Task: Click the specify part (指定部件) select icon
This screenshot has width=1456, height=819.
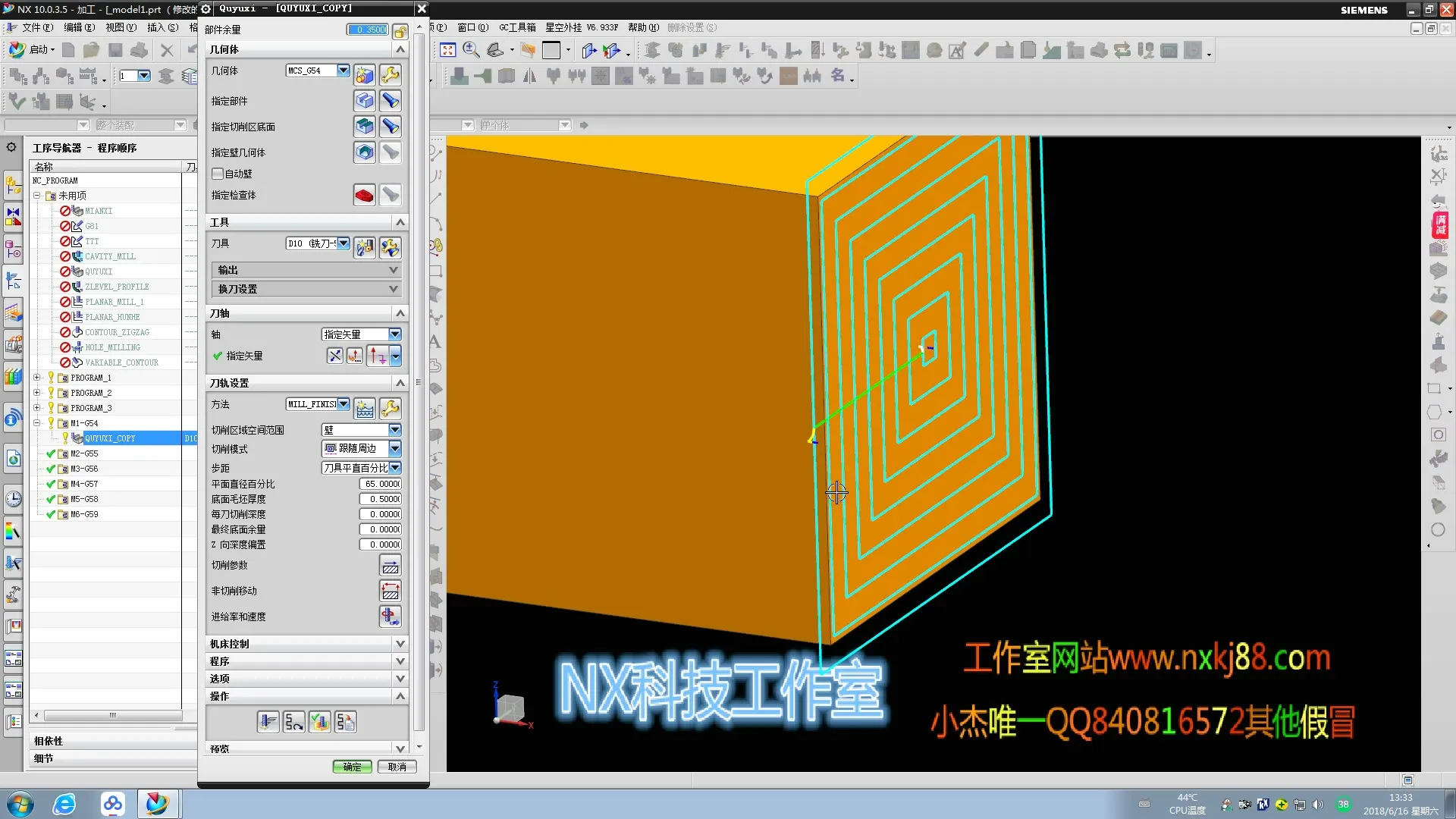Action: [364, 101]
